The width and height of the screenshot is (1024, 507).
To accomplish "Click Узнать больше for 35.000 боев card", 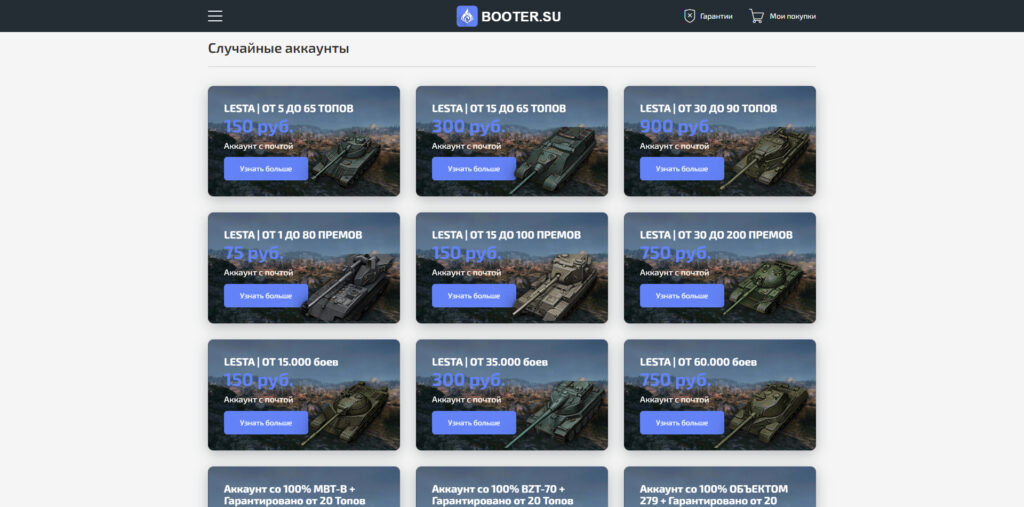I will click(473, 423).
